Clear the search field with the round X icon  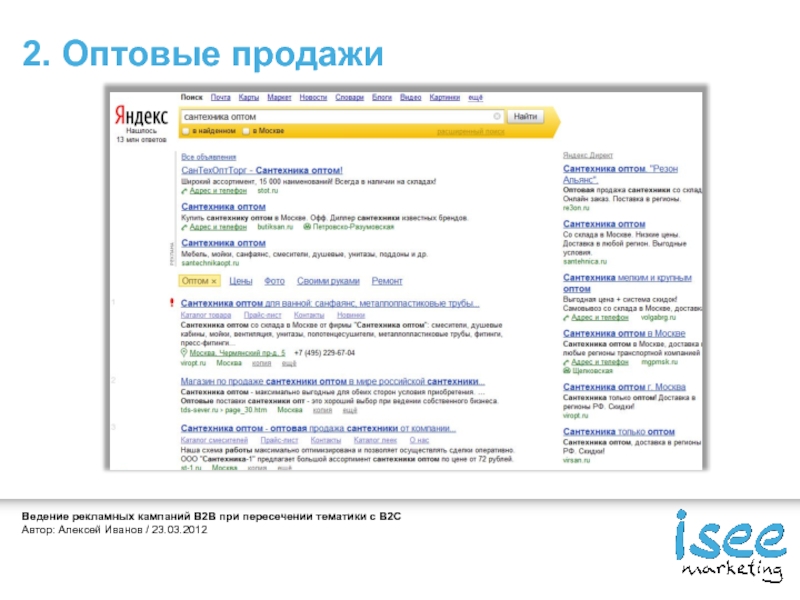(497, 116)
